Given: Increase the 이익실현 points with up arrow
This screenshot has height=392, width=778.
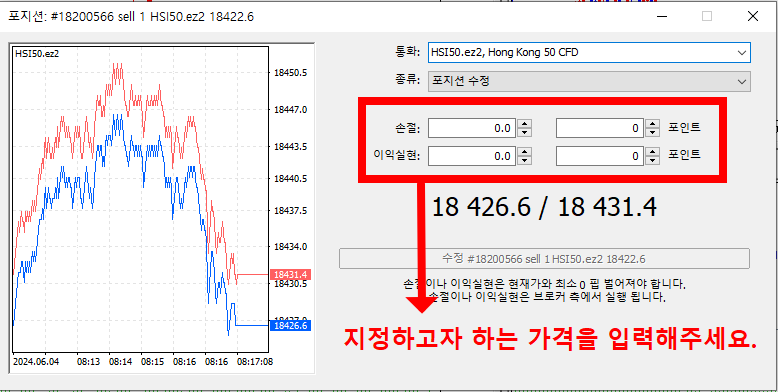Looking at the screenshot, I should tap(652, 151).
